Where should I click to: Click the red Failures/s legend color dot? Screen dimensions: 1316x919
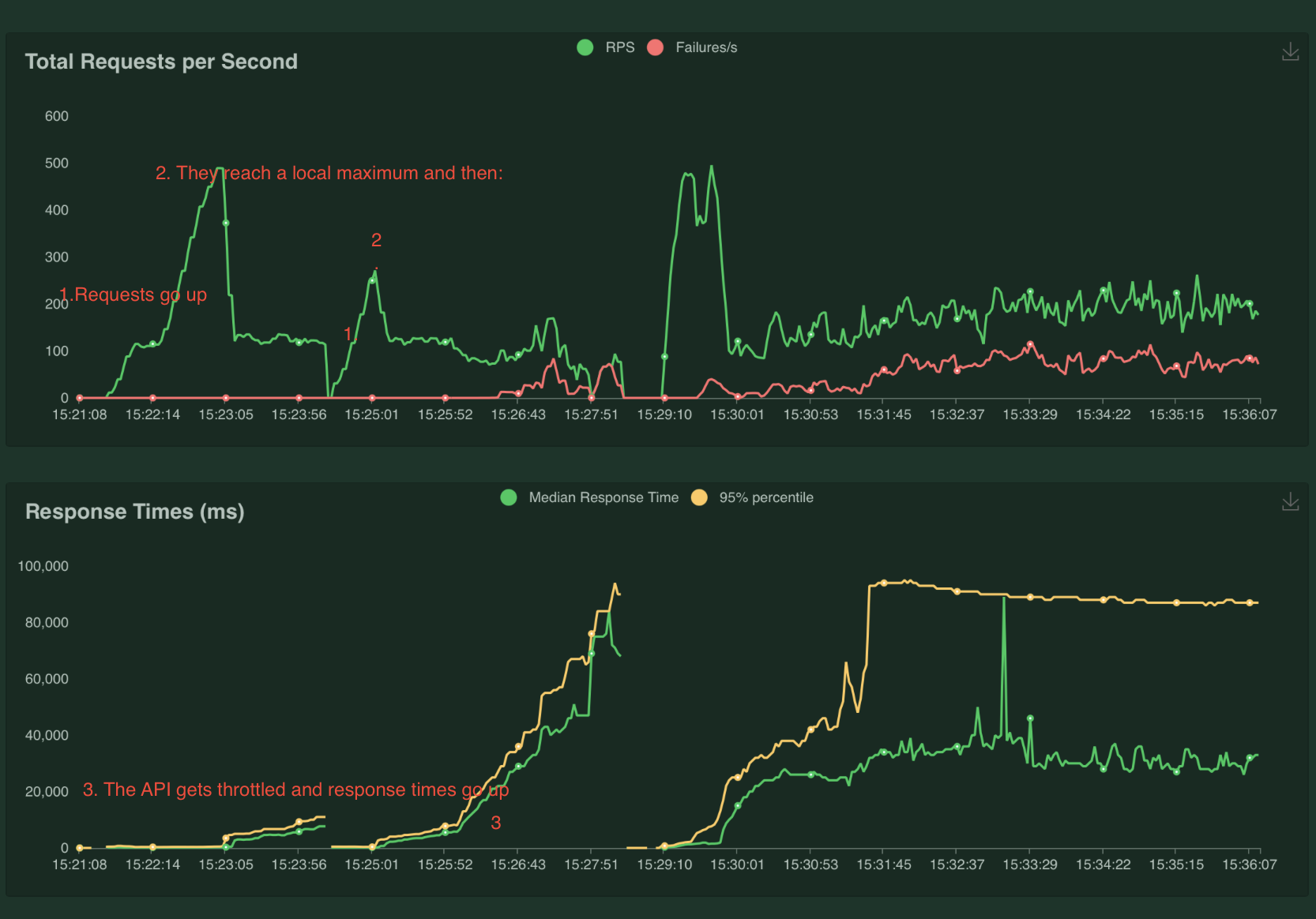[x=655, y=47]
